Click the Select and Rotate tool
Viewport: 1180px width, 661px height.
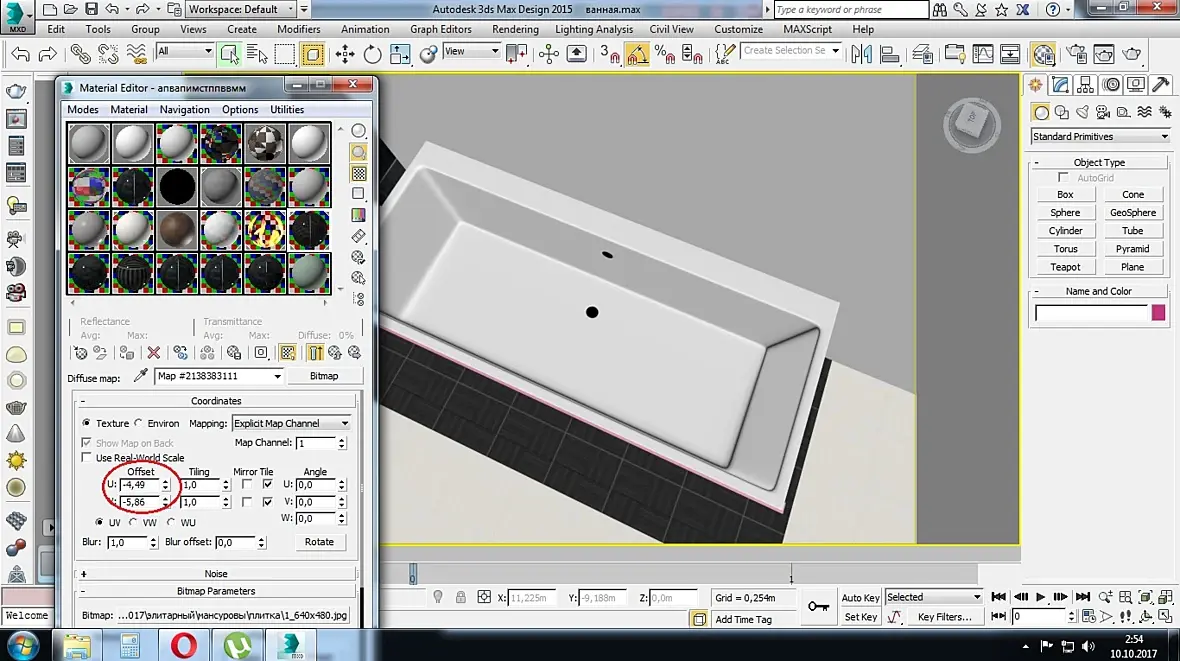point(372,54)
